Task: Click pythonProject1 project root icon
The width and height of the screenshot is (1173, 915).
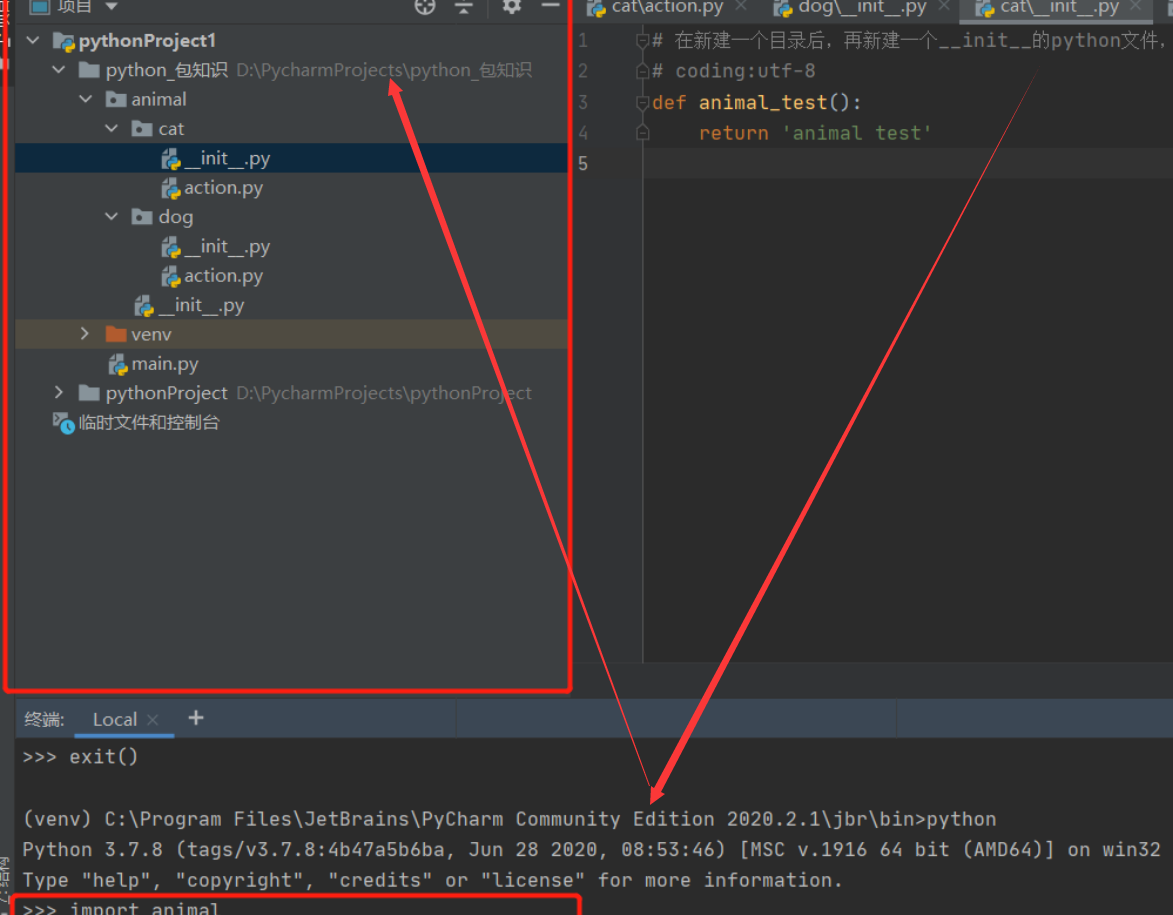Action: [64, 41]
